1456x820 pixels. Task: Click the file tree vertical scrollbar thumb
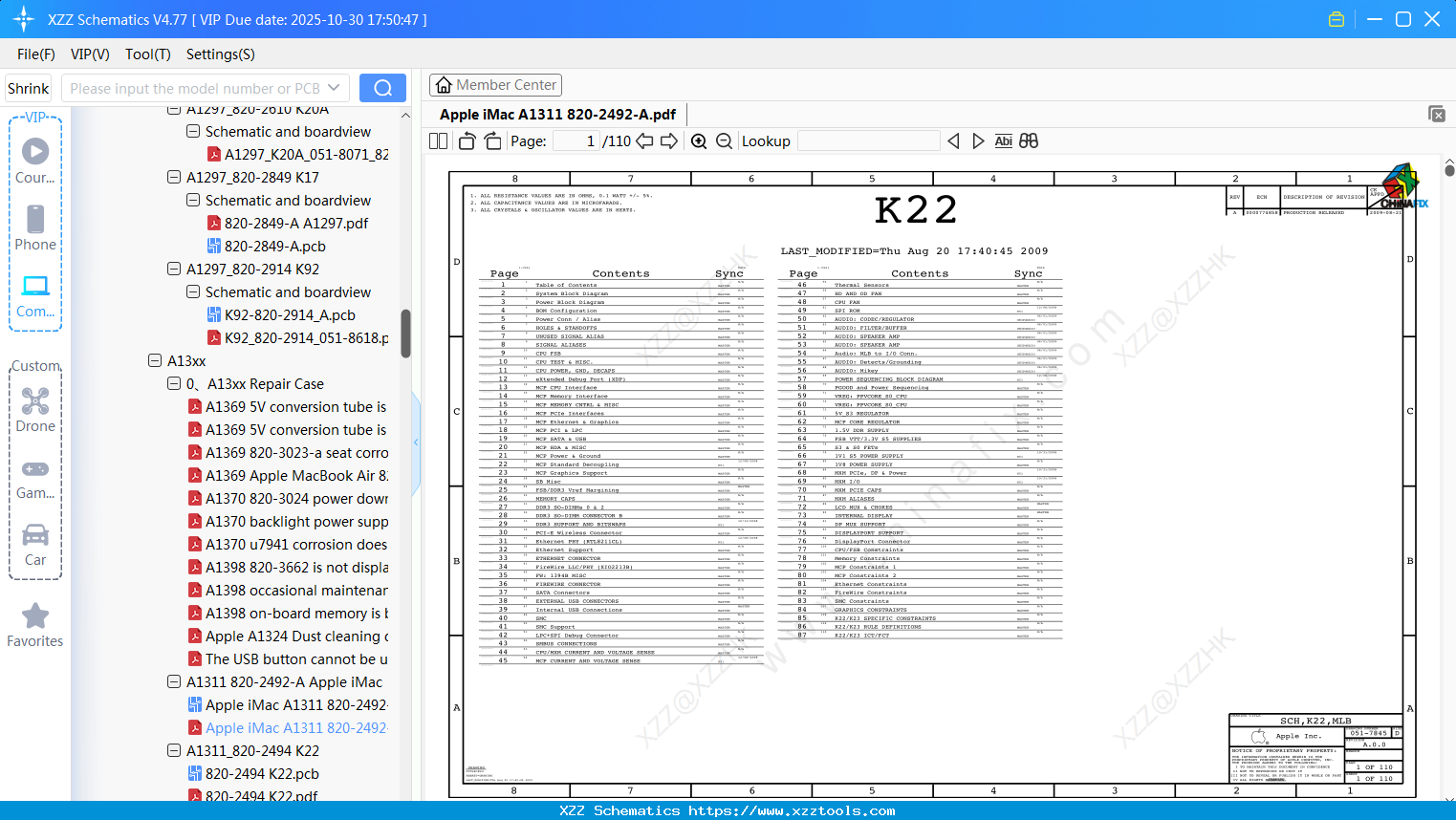tap(405, 334)
